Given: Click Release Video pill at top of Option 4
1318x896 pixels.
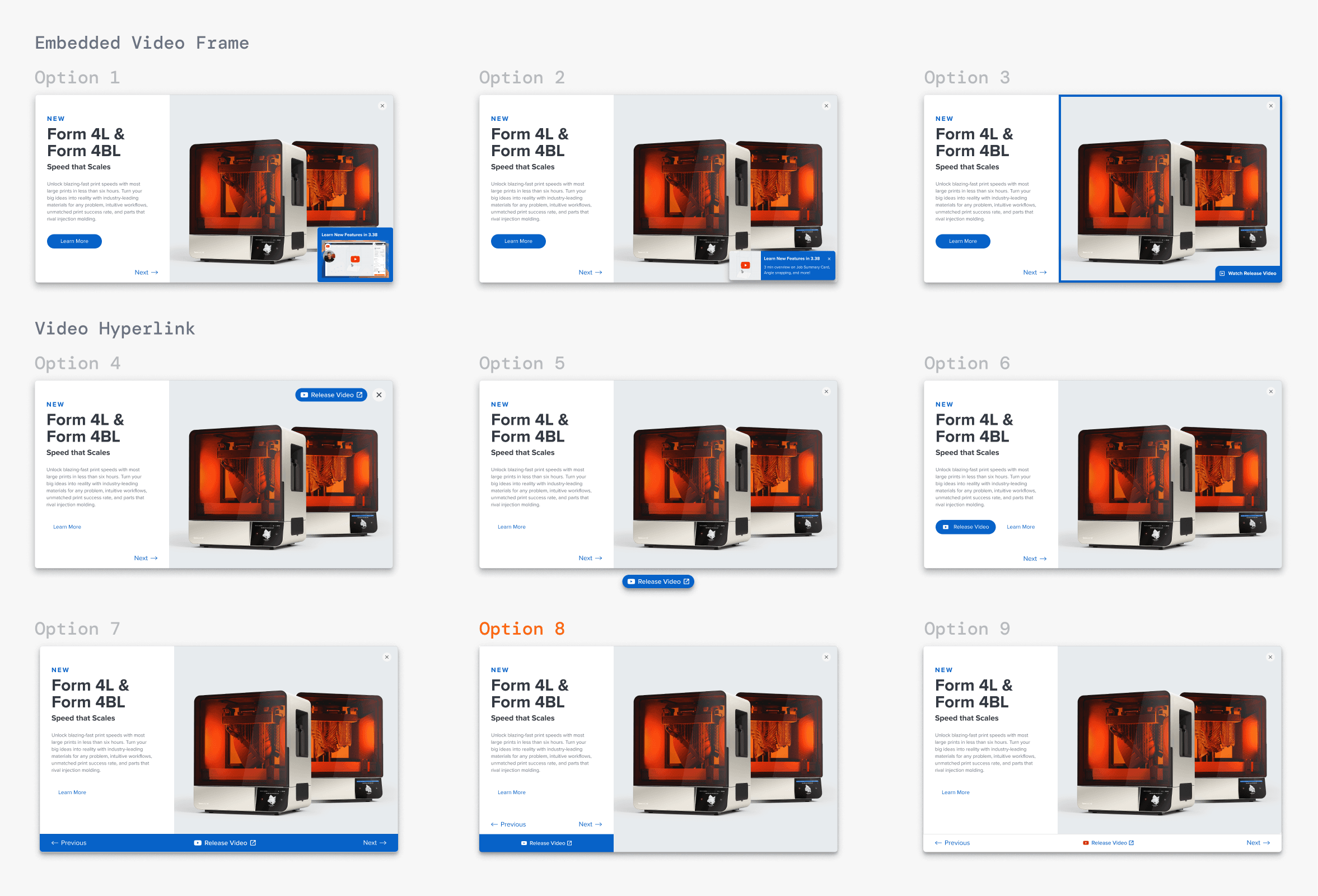Looking at the screenshot, I should tap(331, 395).
